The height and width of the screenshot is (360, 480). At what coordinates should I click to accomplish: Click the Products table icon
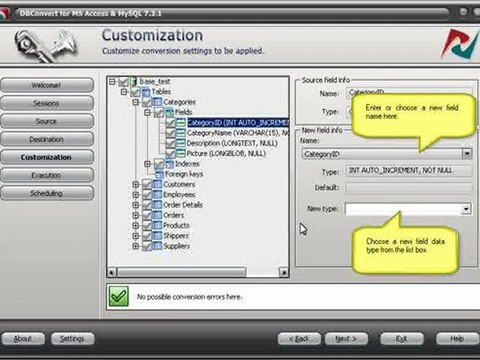coord(157,226)
